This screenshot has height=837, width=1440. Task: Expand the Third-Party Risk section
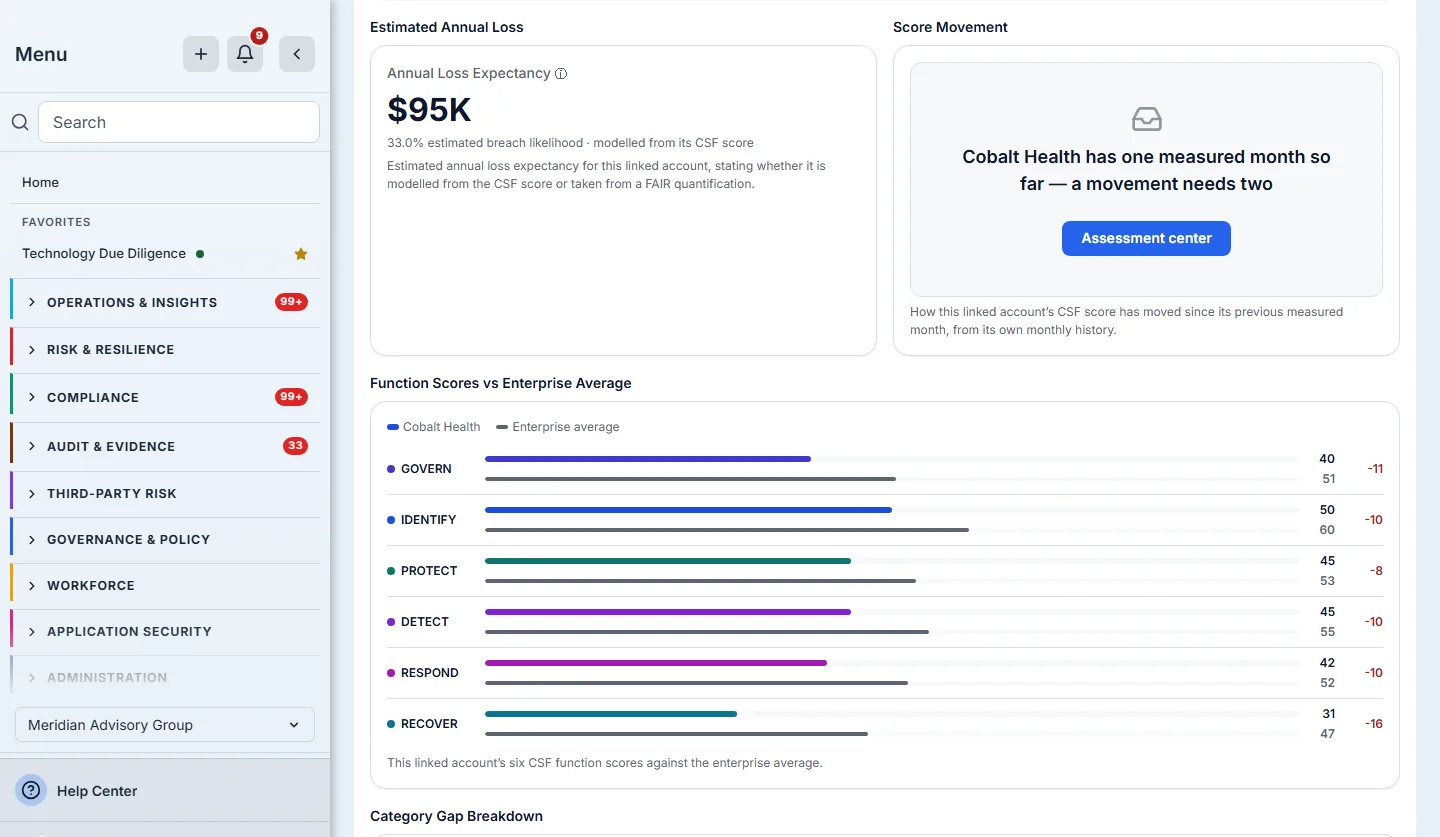(165, 493)
